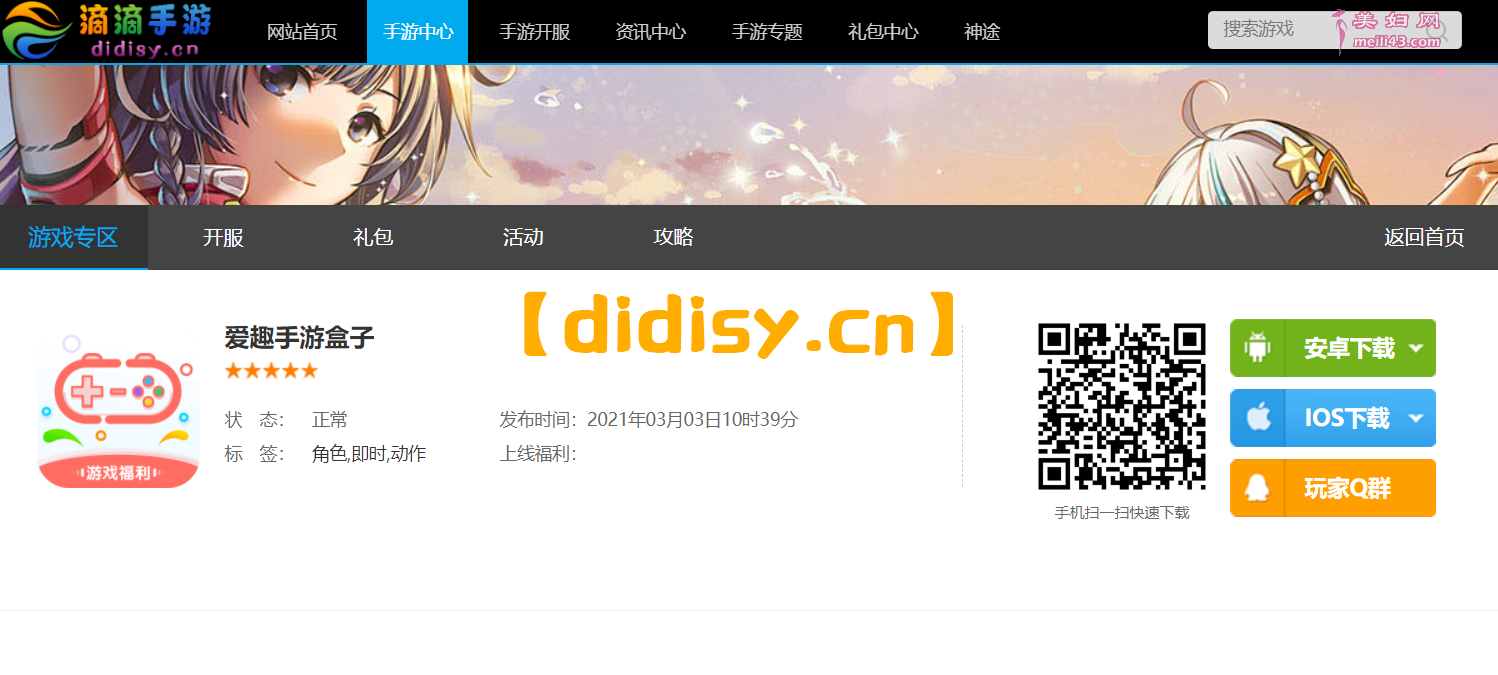The height and width of the screenshot is (675, 1498).
Task: Click the five-star rating
Action: click(271, 371)
